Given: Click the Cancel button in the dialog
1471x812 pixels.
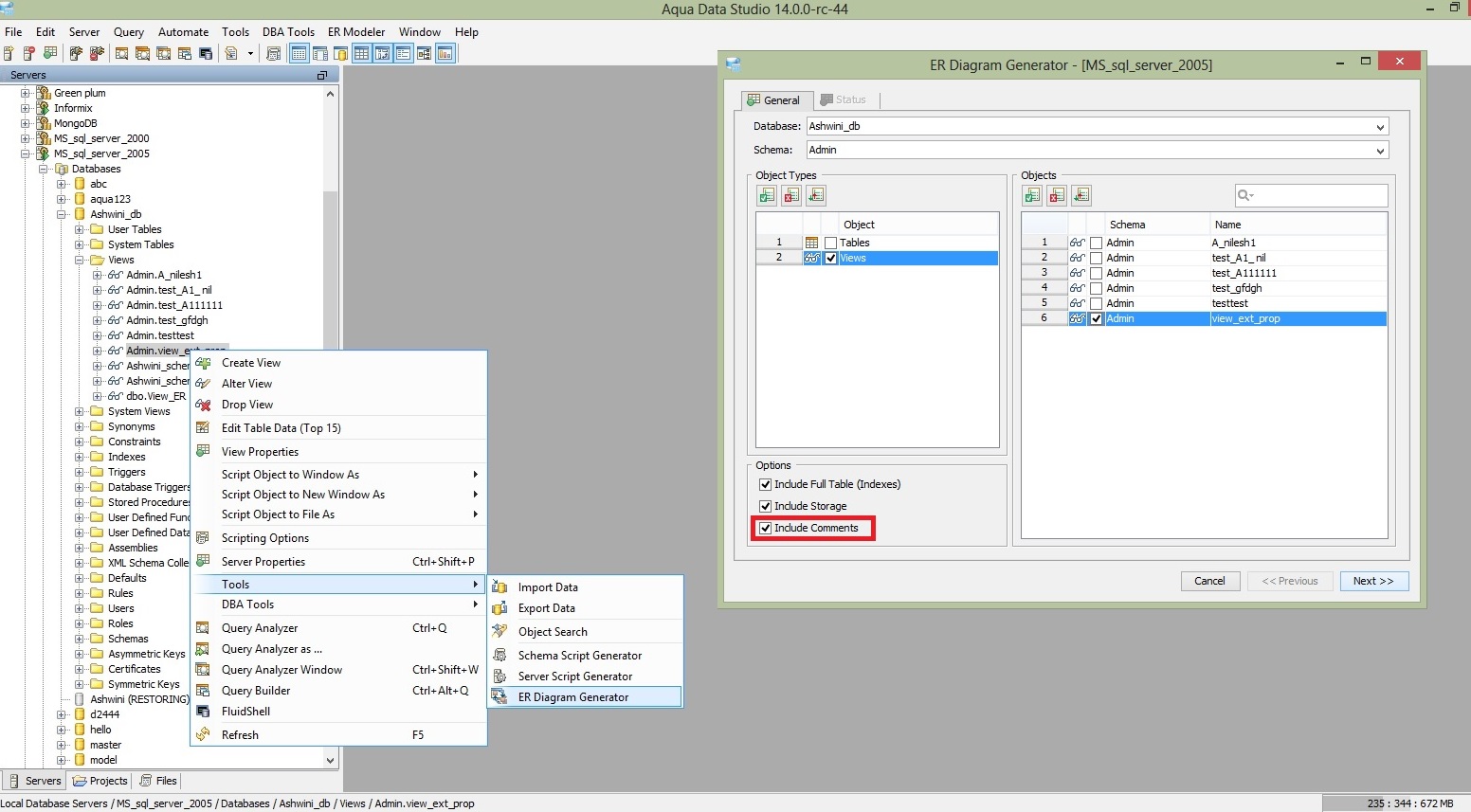Looking at the screenshot, I should (x=1209, y=581).
